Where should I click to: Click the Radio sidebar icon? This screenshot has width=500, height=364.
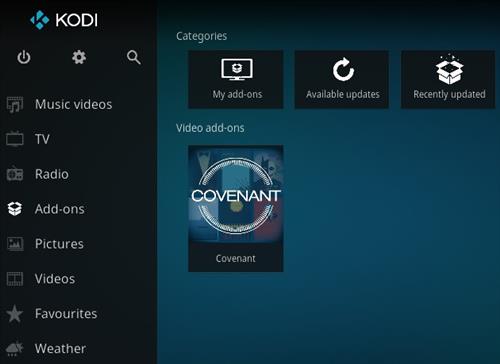[15, 174]
